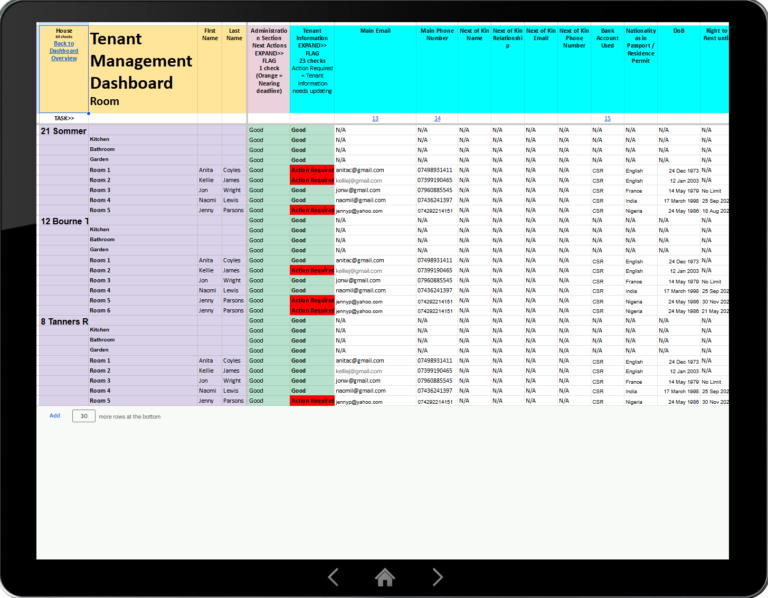Screen dimensions: 768x598
Task: Select the Bank Account Used header
Action: (607, 69)
